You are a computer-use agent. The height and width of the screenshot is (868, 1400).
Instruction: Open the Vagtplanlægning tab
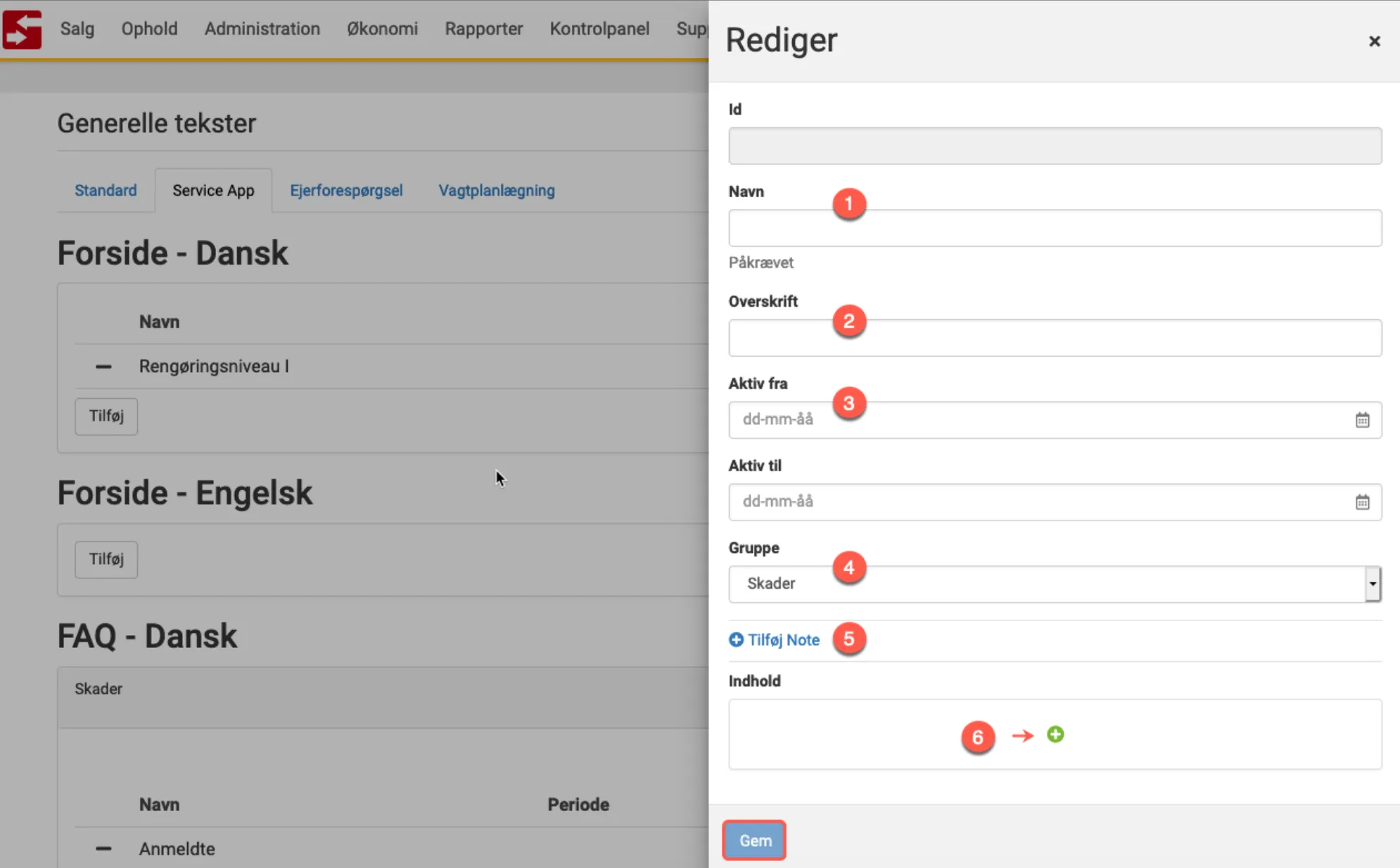click(x=497, y=191)
